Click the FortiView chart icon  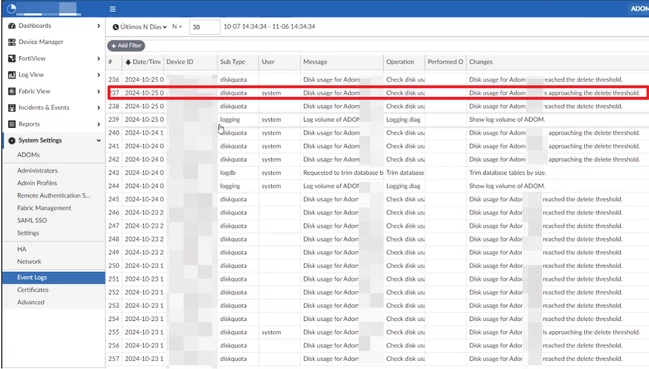click(12, 58)
